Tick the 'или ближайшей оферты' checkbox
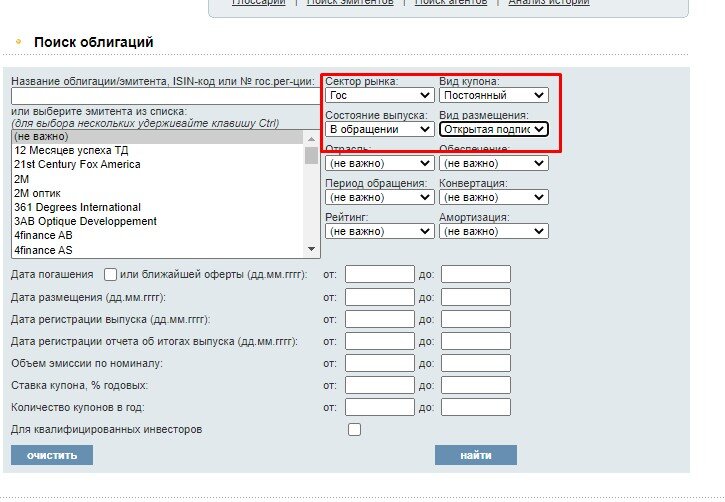 click(110, 275)
